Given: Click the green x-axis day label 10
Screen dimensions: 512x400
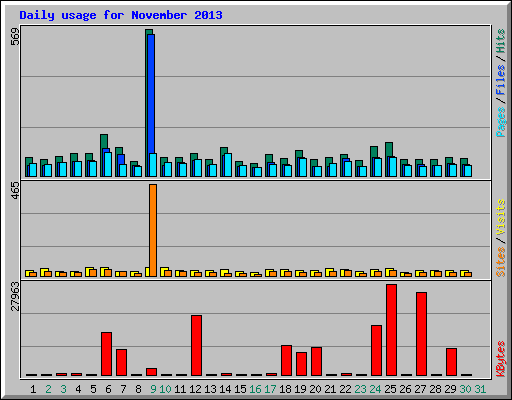Looking at the screenshot, I should point(165,389).
